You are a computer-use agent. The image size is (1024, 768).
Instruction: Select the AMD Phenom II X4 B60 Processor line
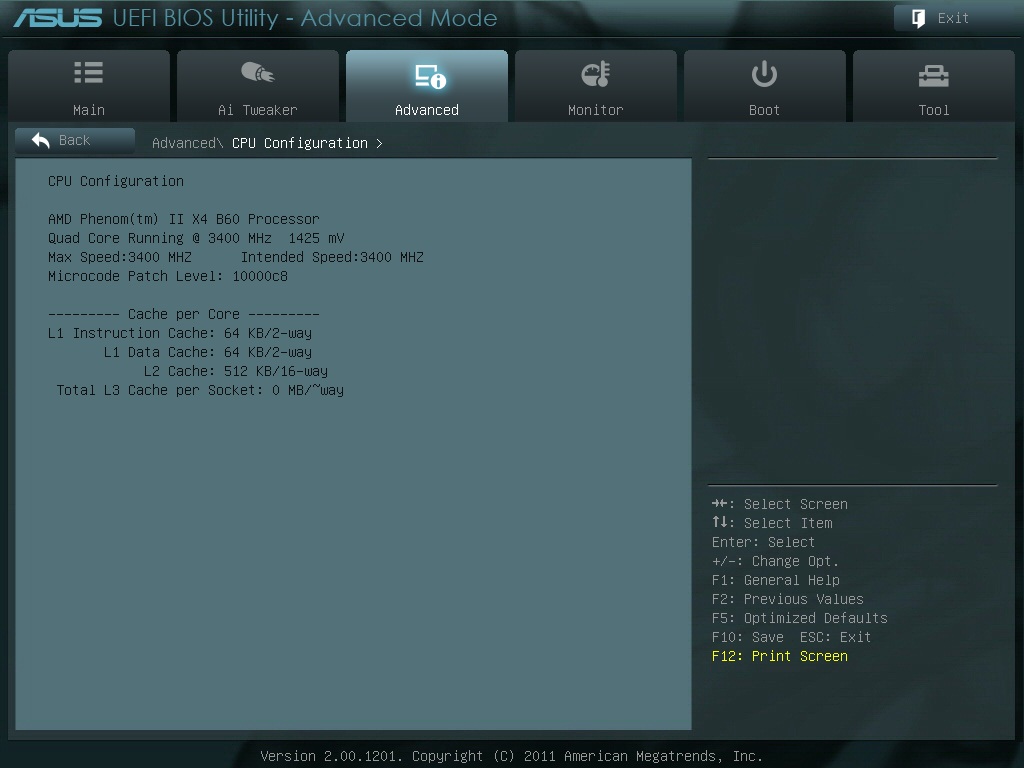(x=184, y=219)
